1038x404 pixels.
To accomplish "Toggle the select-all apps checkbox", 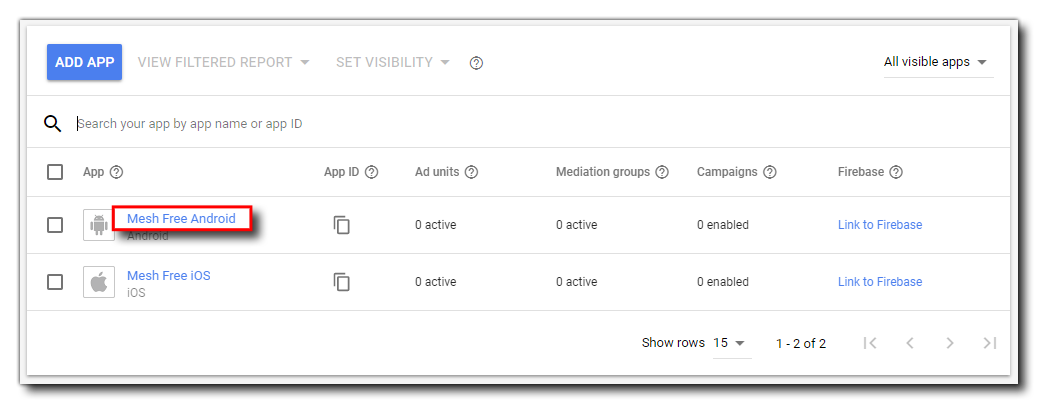I will [55, 172].
